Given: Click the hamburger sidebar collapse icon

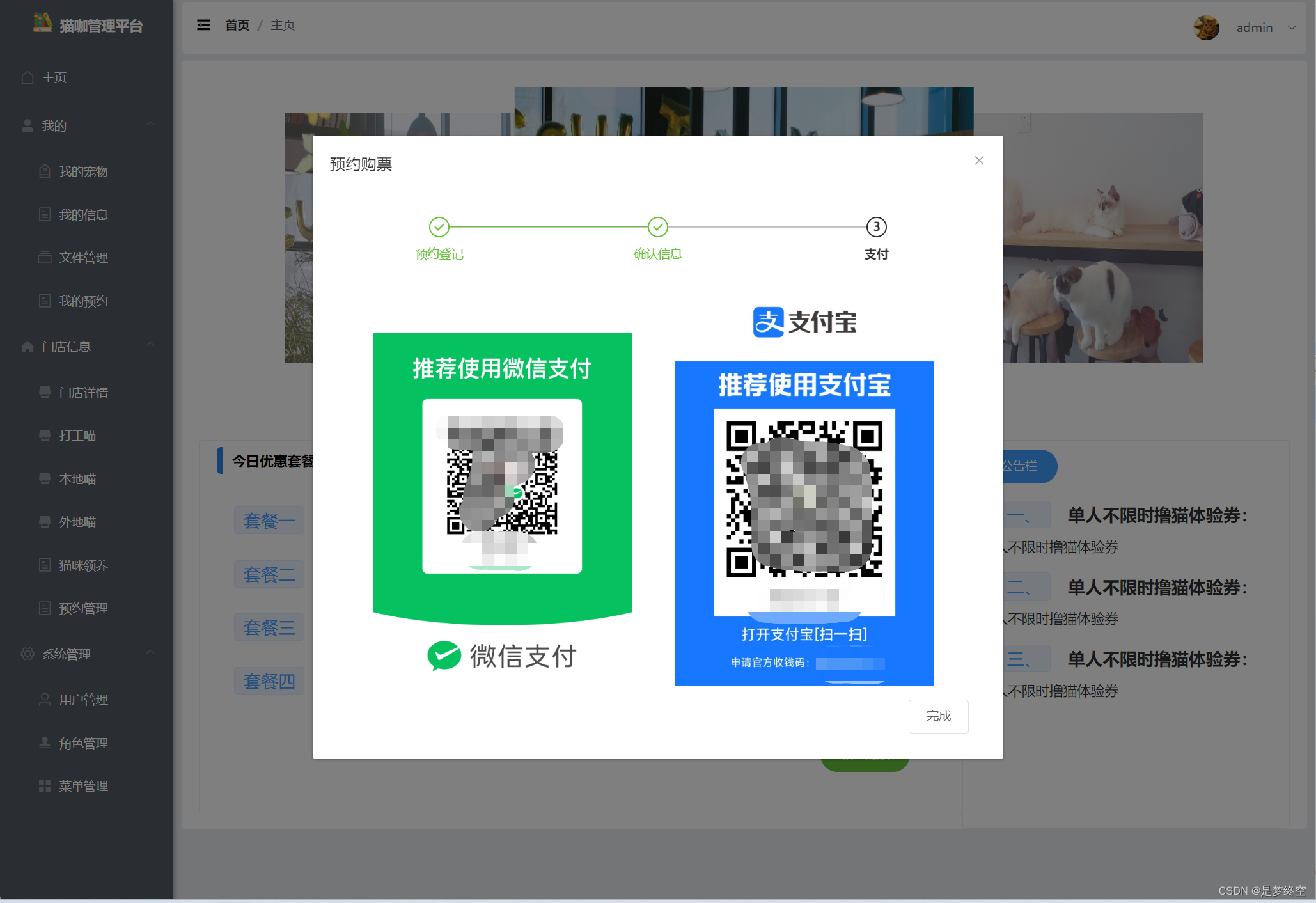Looking at the screenshot, I should [203, 25].
